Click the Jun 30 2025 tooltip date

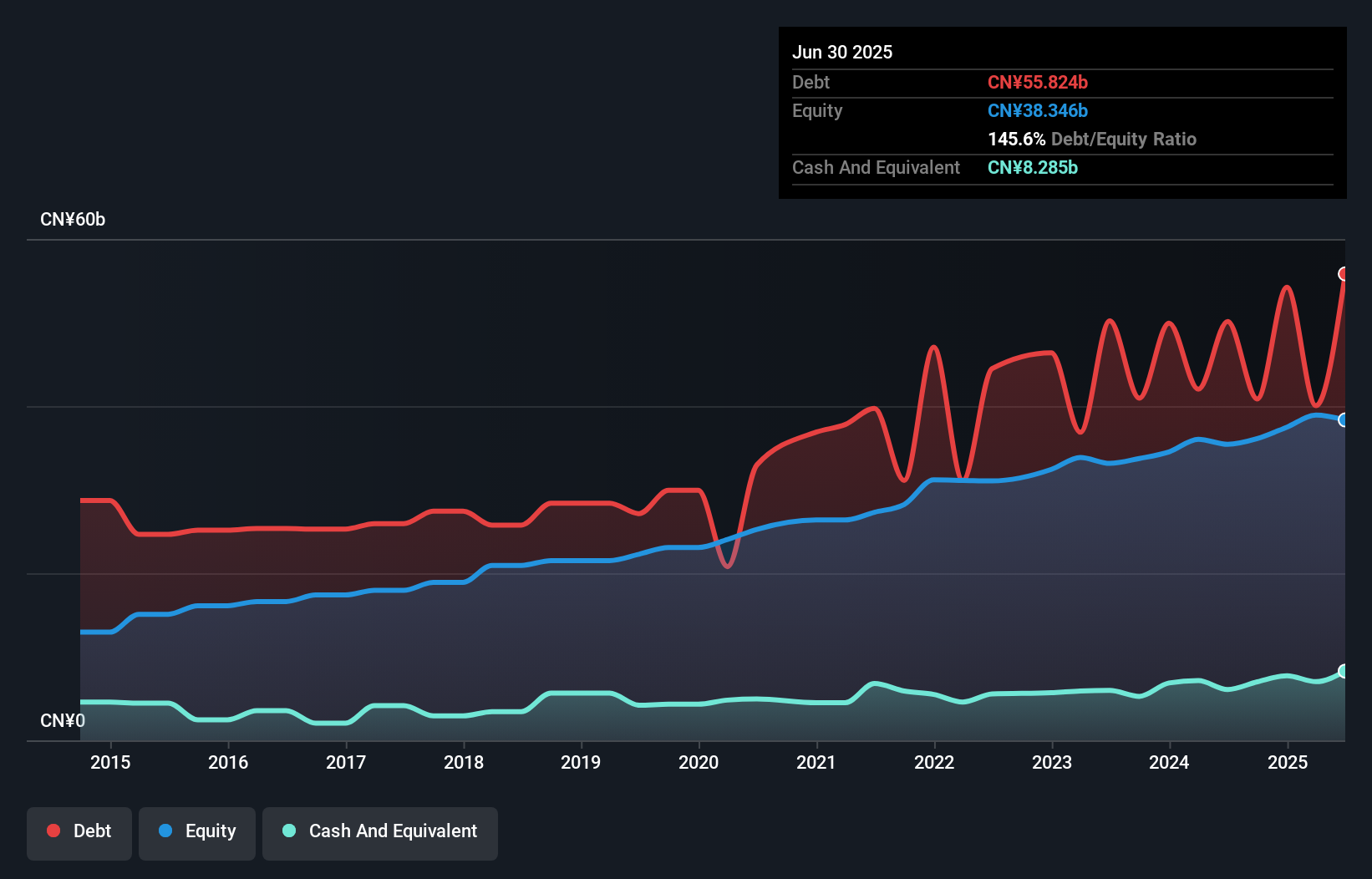(x=842, y=53)
